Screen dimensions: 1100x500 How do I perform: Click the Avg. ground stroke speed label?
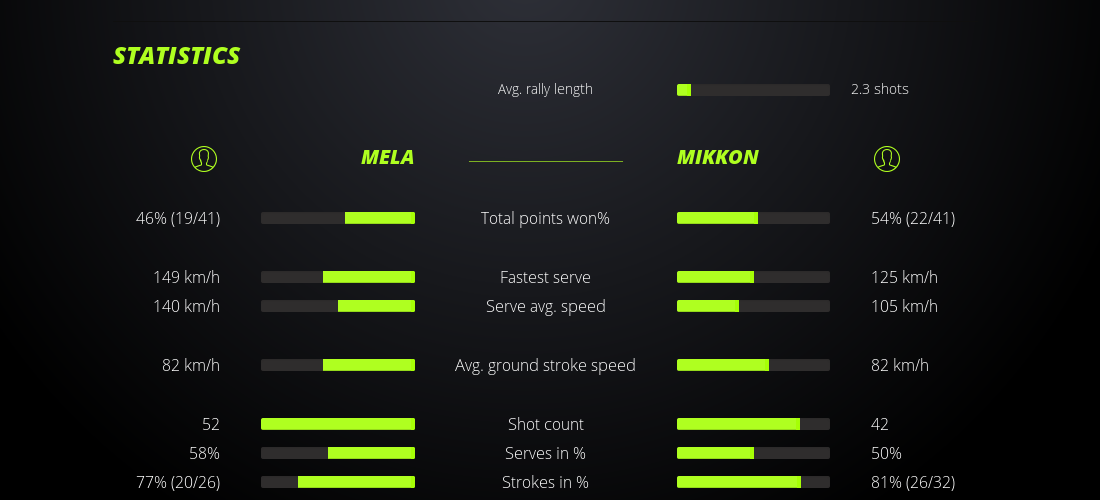pyautogui.click(x=545, y=365)
